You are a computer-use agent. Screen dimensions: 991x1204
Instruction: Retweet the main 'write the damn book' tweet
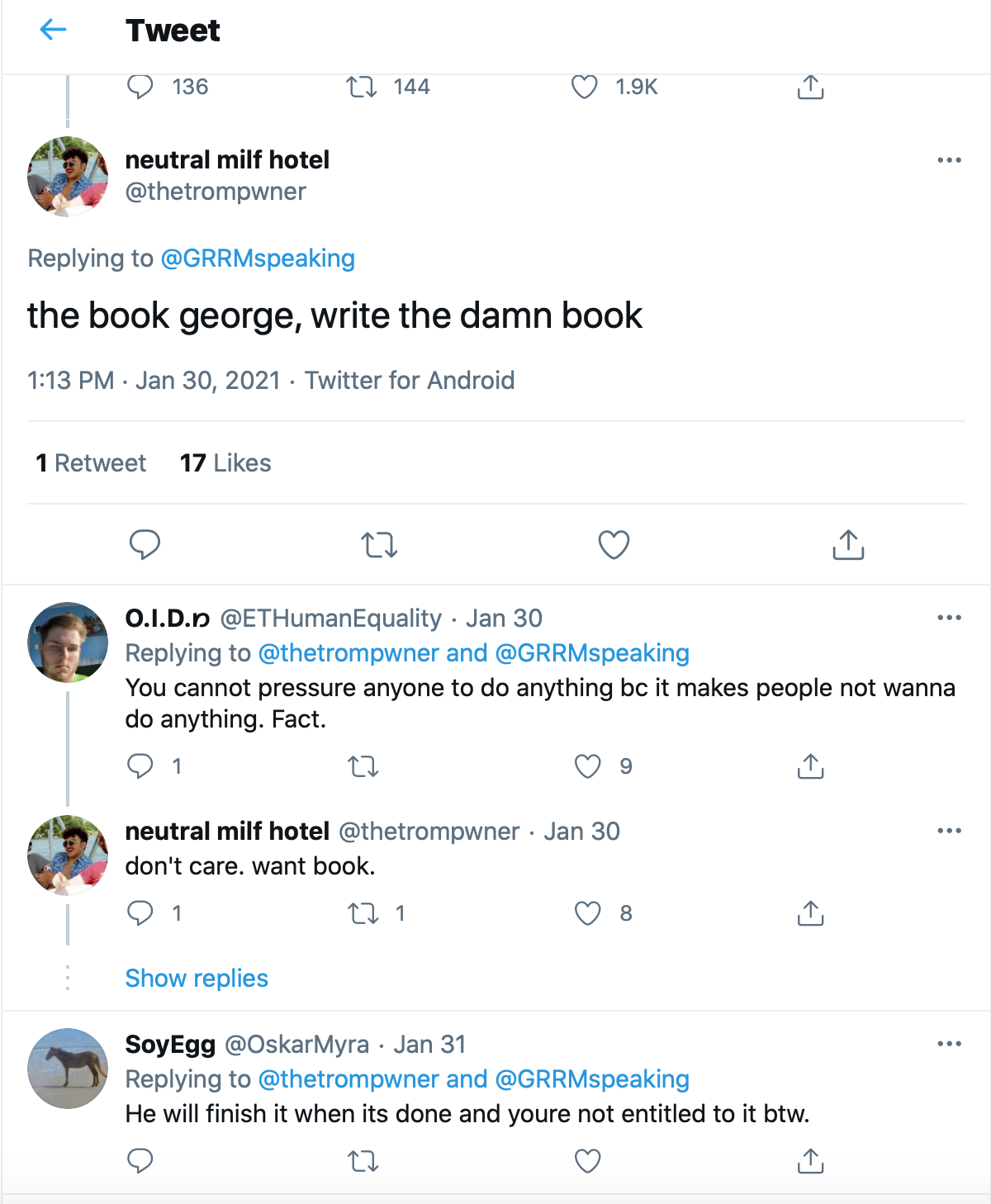click(x=379, y=545)
